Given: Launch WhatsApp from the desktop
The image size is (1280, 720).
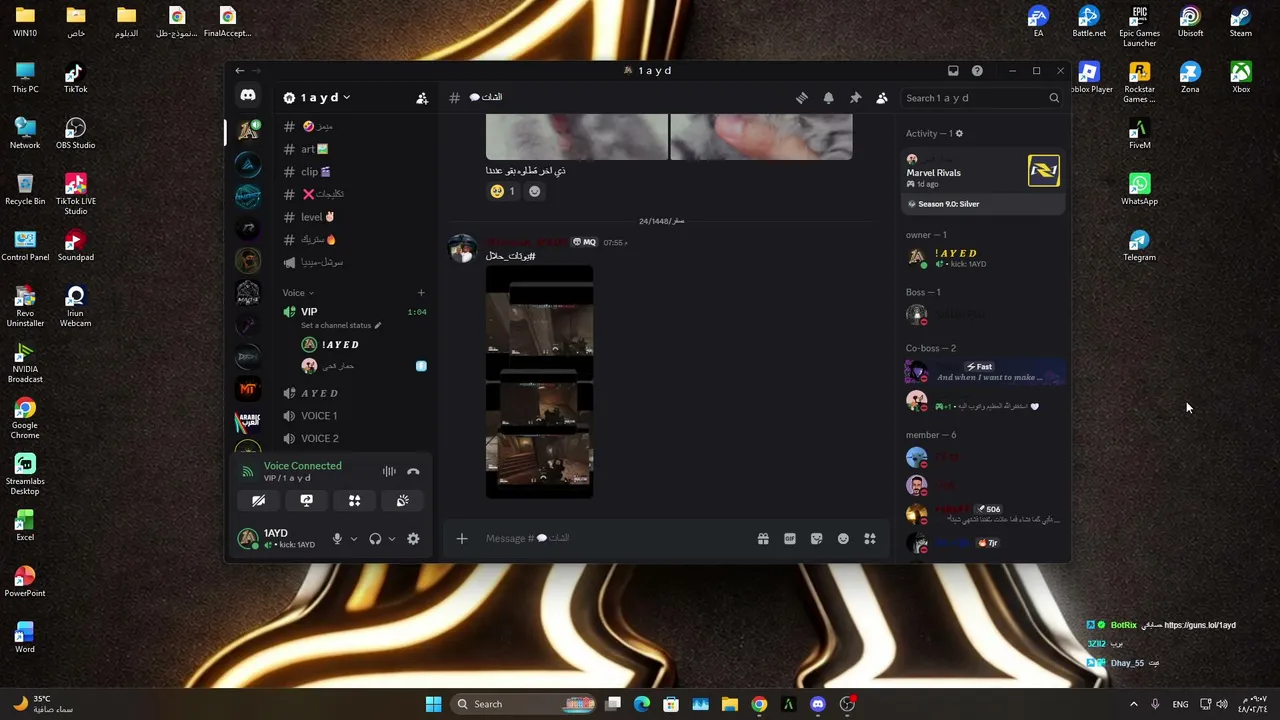Looking at the screenshot, I should tap(1139, 189).
